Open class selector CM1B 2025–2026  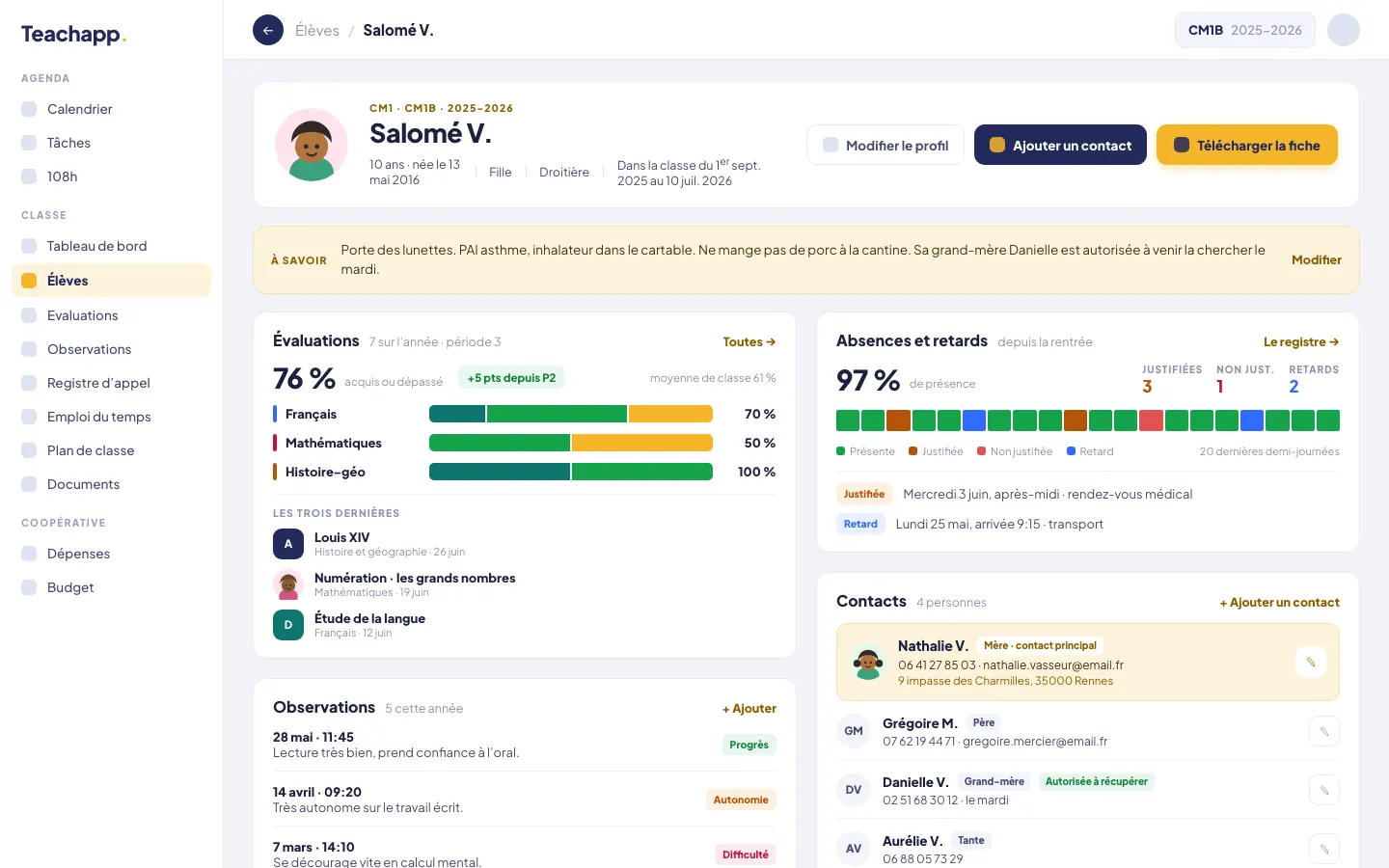click(1244, 30)
